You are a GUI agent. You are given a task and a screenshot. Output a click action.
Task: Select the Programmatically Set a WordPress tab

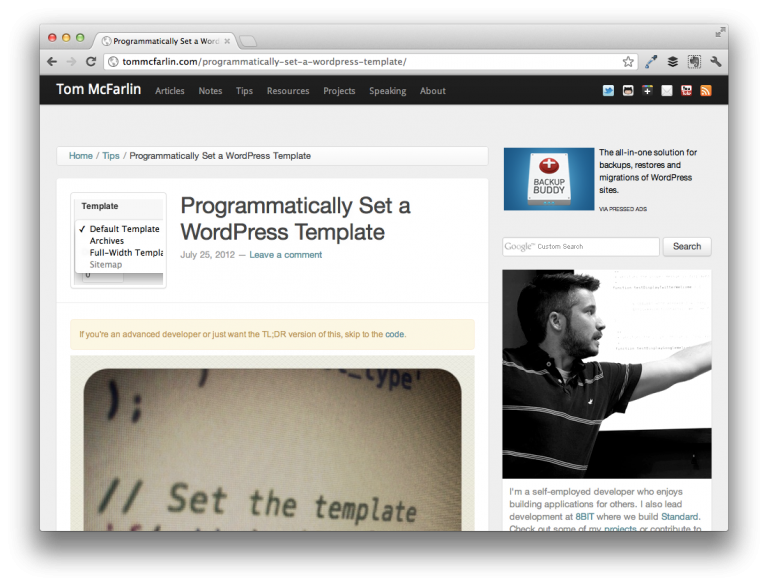pos(165,41)
